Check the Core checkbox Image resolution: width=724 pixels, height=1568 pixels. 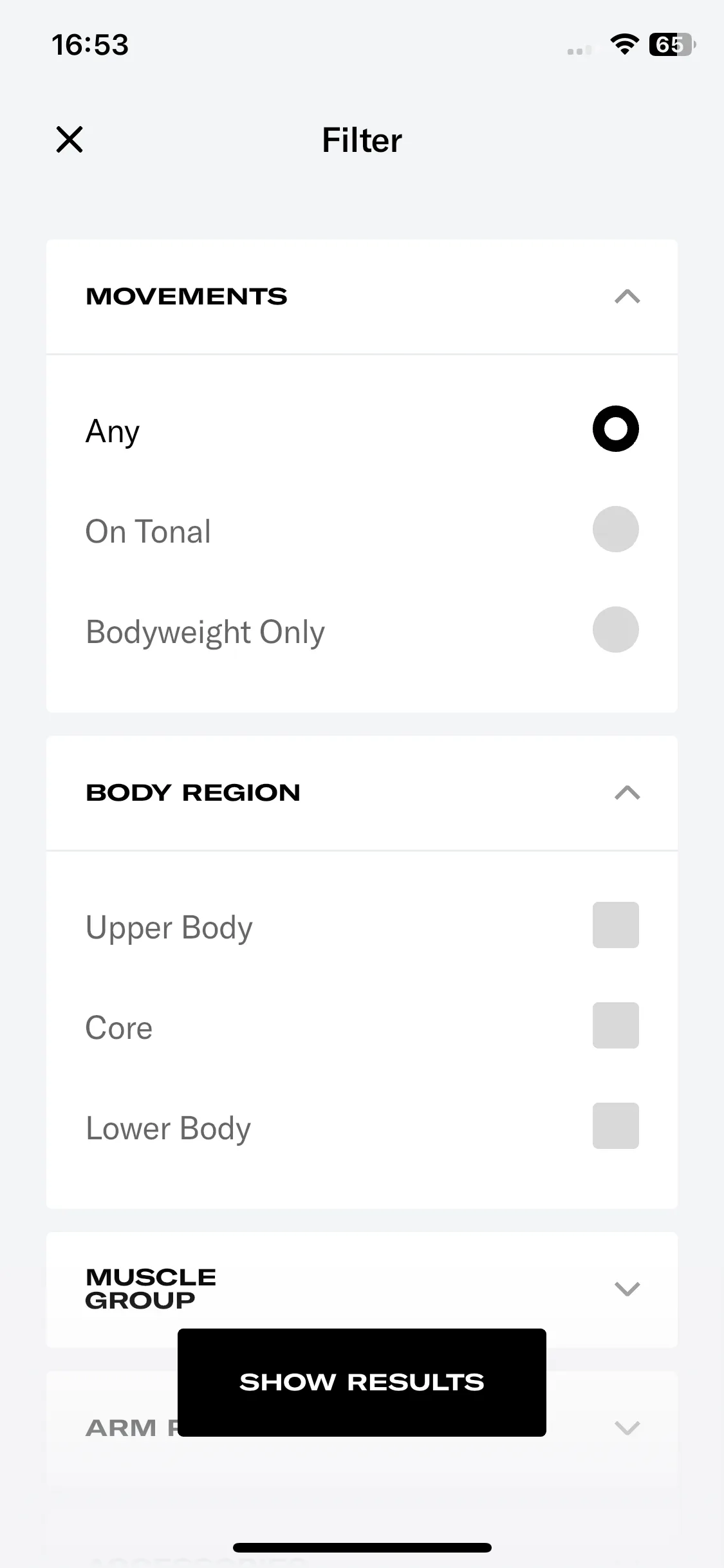tap(615, 1025)
